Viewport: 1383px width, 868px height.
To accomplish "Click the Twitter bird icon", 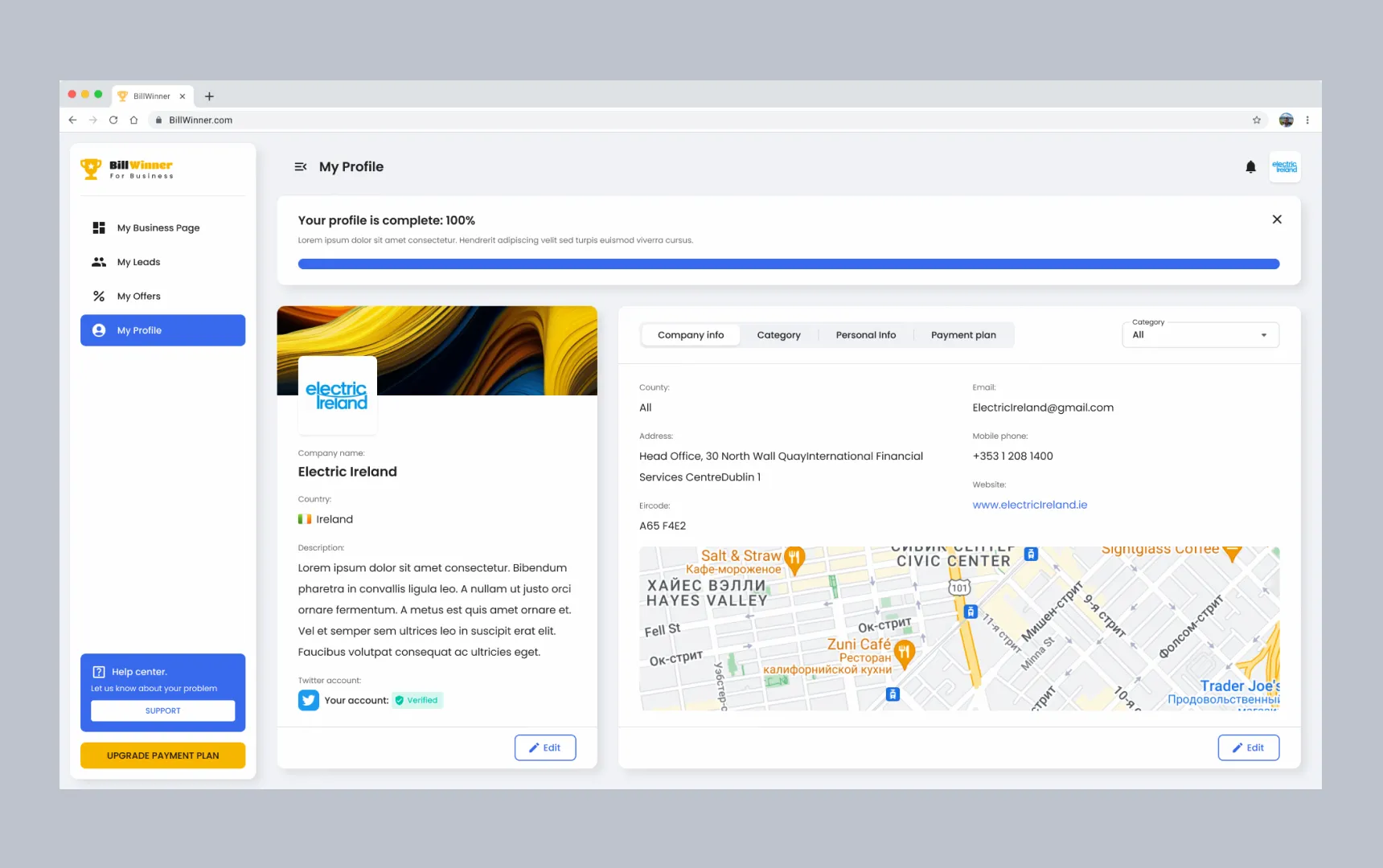I will coord(309,700).
